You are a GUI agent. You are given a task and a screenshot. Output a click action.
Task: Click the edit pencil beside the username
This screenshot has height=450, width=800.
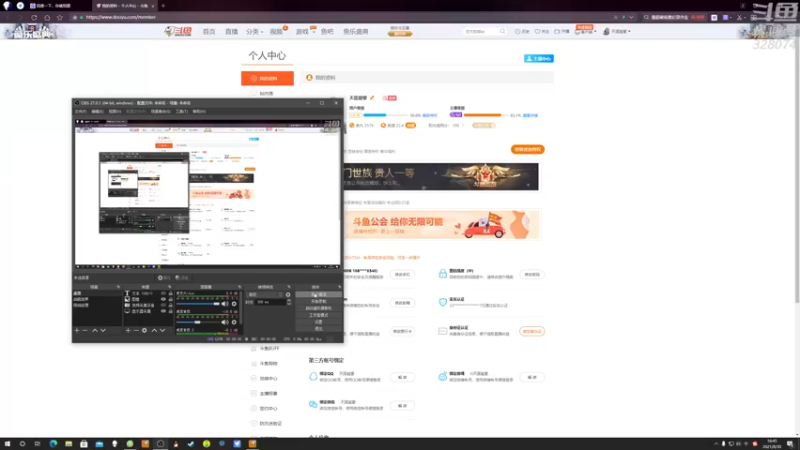click(372, 98)
